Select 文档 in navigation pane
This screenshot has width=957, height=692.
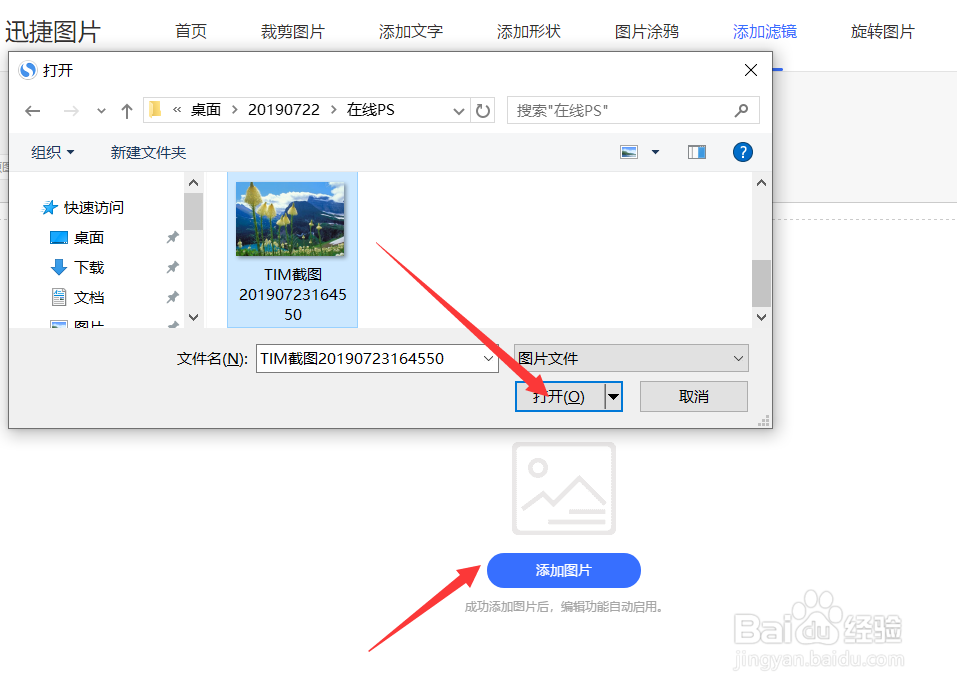point(77,297)
